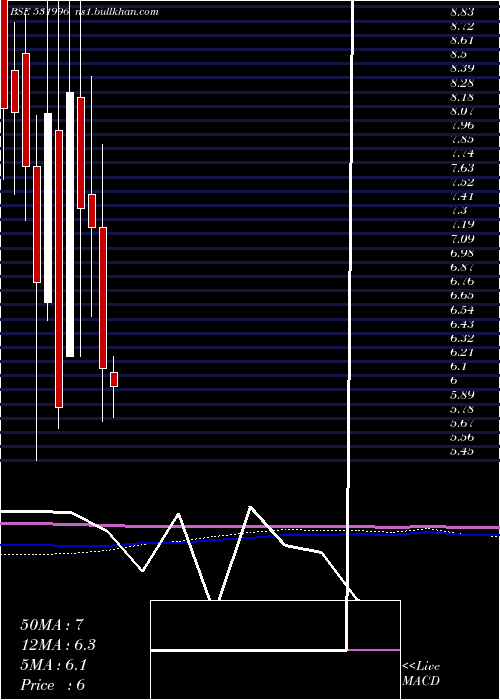Select the Price : 6 legend entry

53,685
